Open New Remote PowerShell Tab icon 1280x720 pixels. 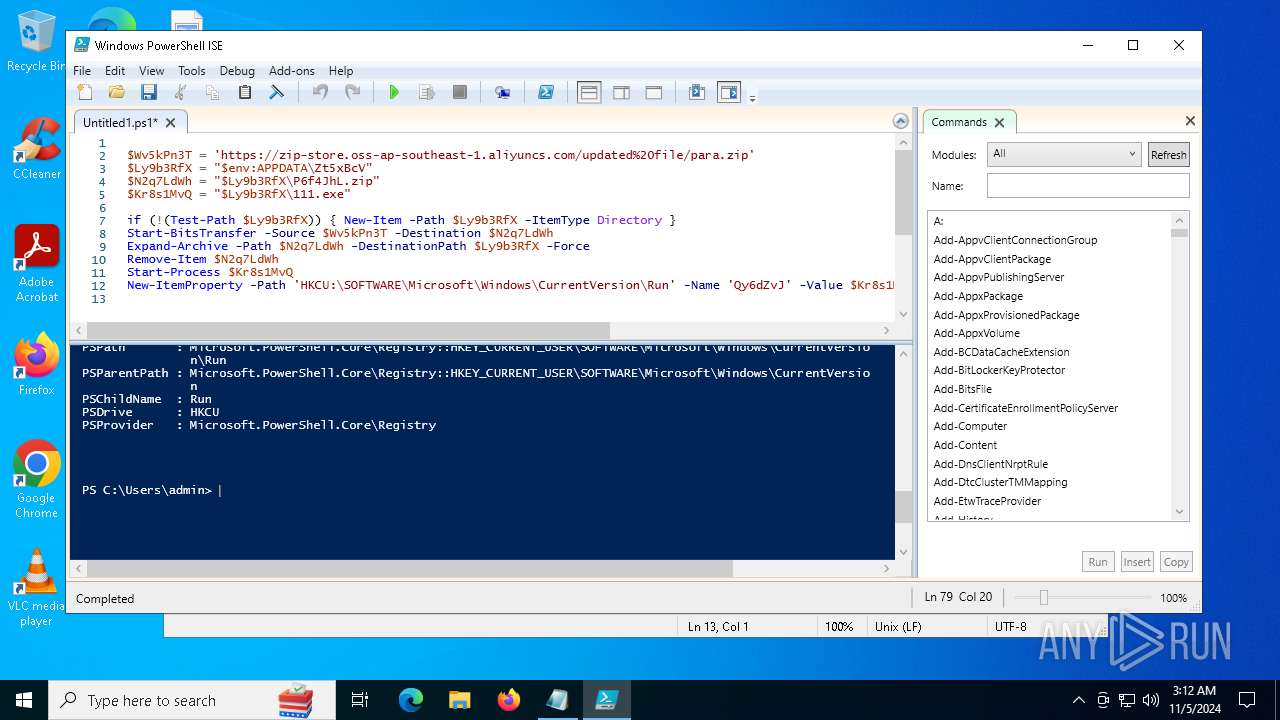pos(503,92)
